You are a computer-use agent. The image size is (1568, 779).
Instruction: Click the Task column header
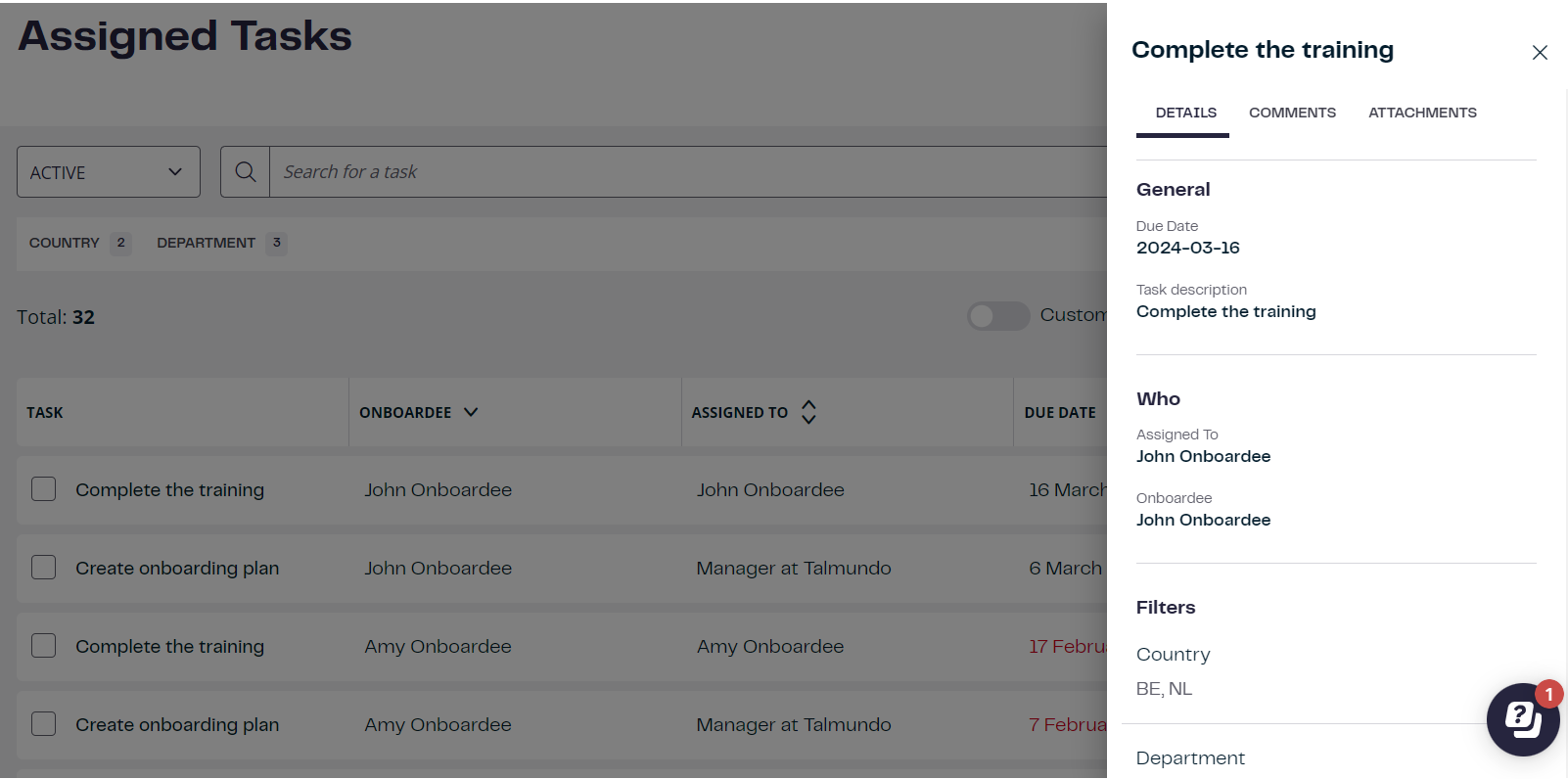45,413
